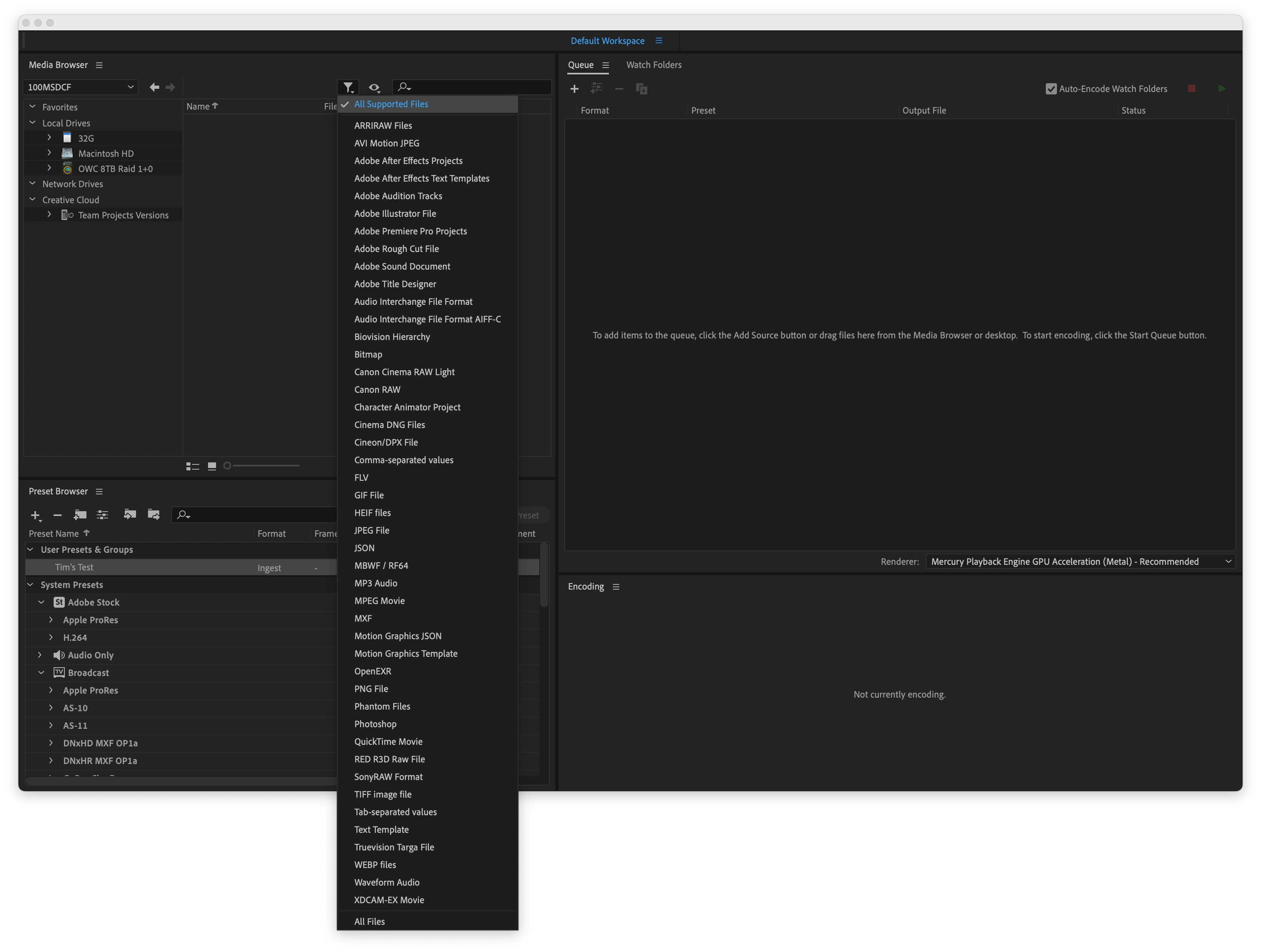1261x952 pixels.
Task: Open the 100MSDCF folder dropdown
Action: (80, 87)
